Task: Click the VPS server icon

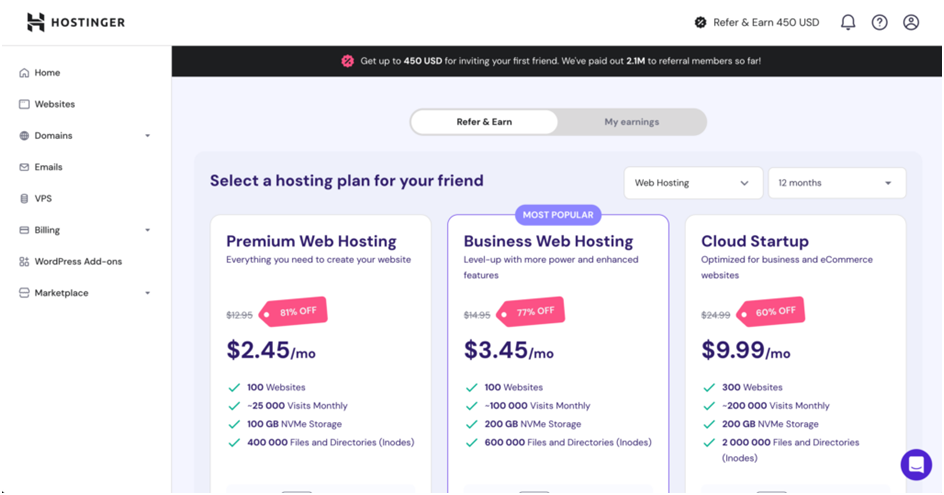Action: pyautogui.click(x=24, y=199)
